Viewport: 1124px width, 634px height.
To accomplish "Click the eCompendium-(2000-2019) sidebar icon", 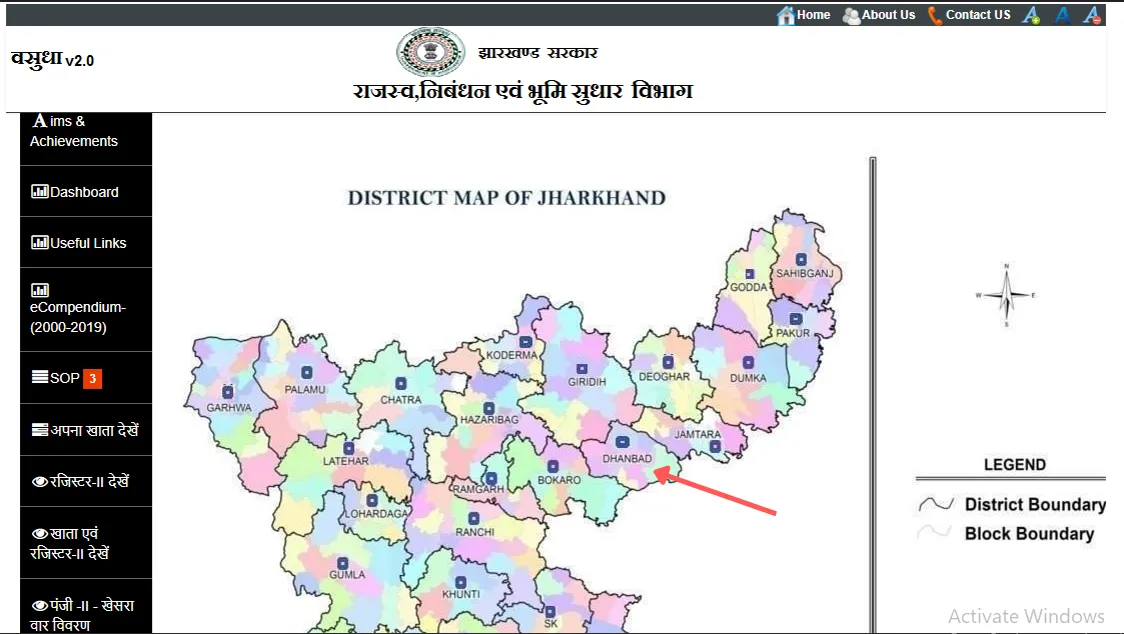I will pos(40,289).
